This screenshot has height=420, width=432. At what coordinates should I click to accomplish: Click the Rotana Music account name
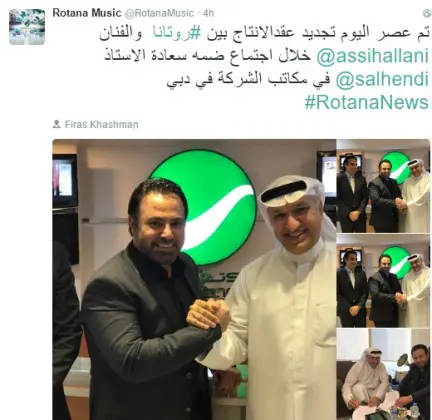[x=87, y=13]
